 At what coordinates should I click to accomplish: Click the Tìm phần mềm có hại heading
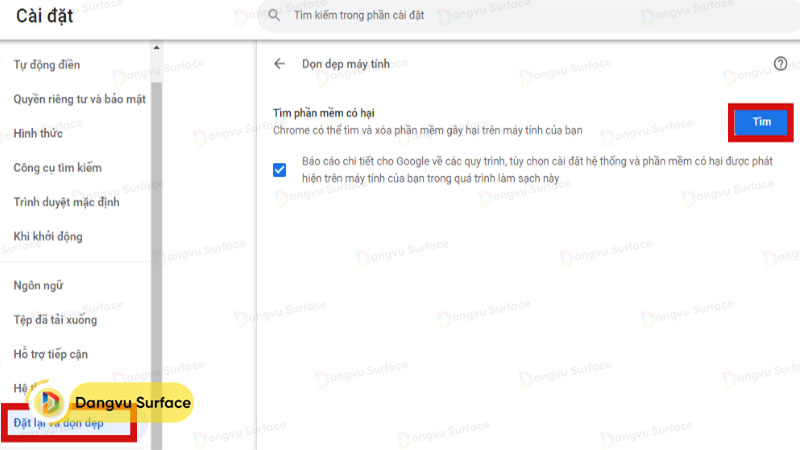coord(323,113)
